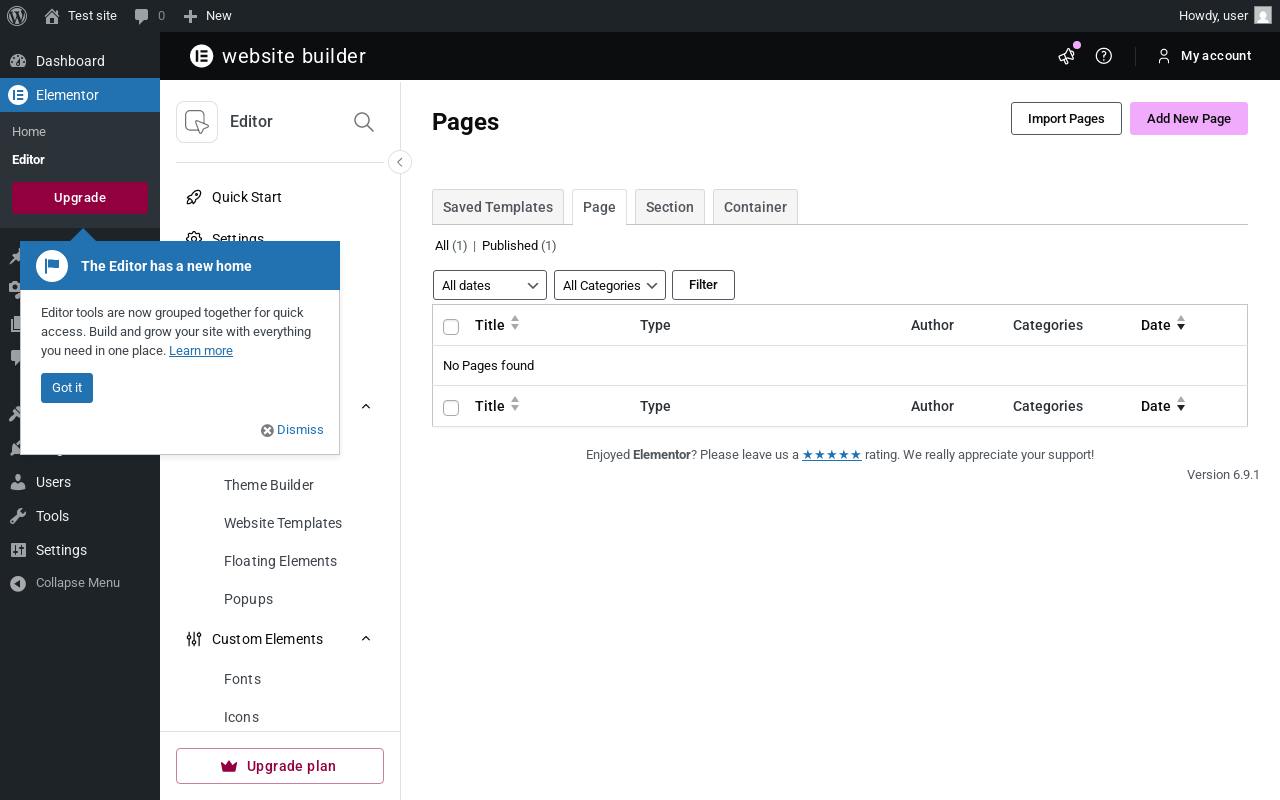Check the select-all checkbox in table header

pyautogui.click(x=451, y=327)
